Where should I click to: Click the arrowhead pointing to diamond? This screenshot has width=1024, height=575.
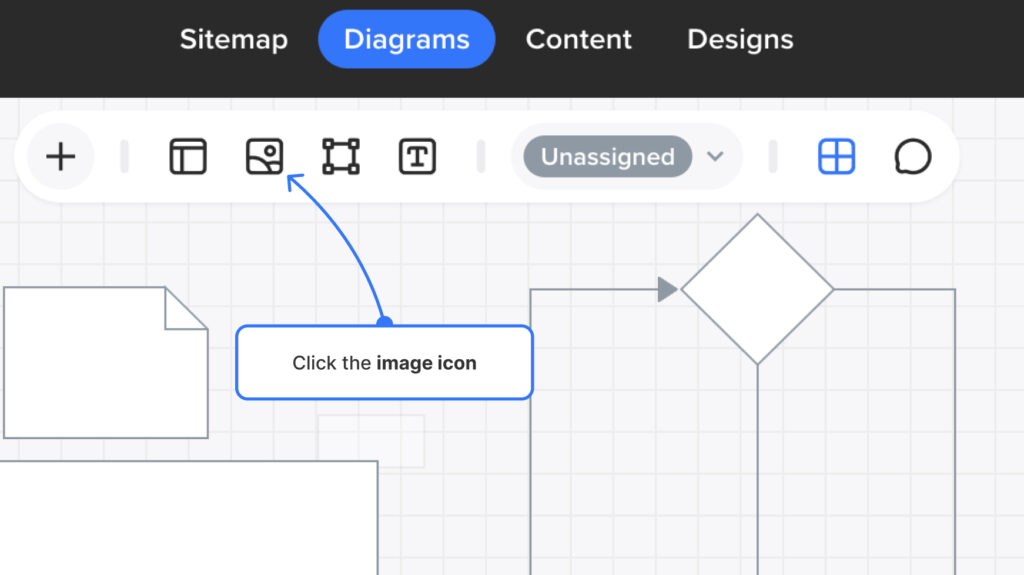click(x=667, y=289)
